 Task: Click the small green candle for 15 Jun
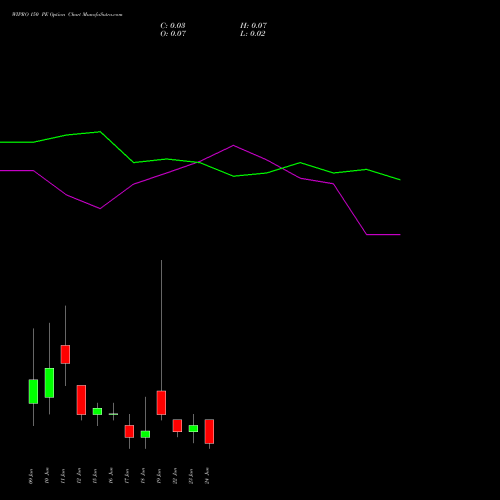97,411
